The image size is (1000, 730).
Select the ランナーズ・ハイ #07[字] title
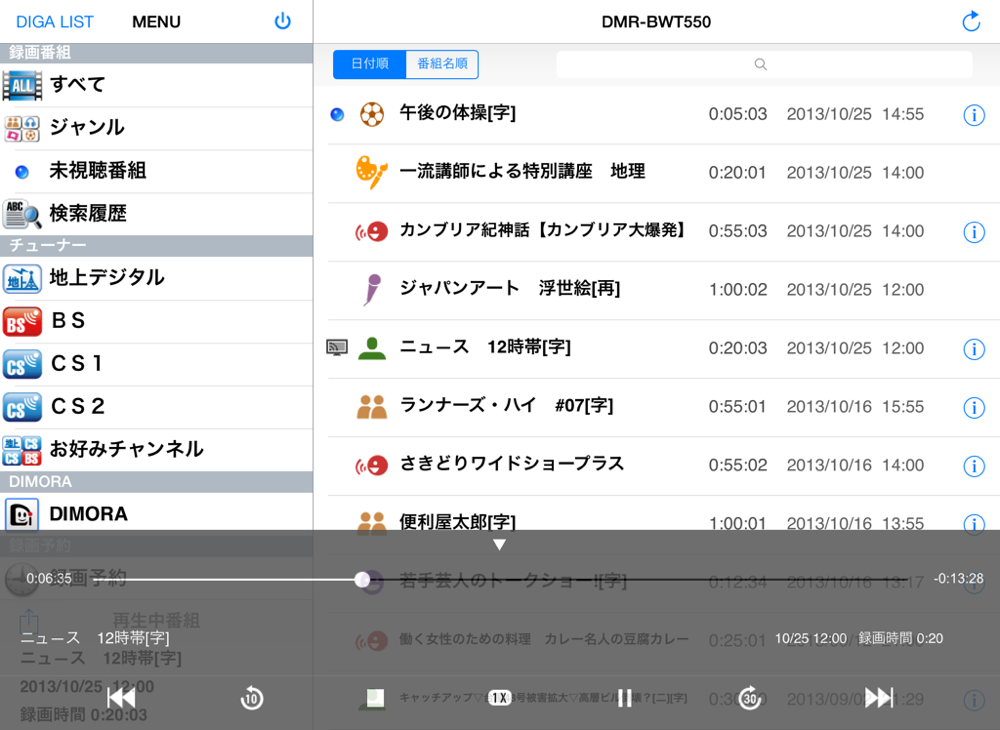point(506,405)
